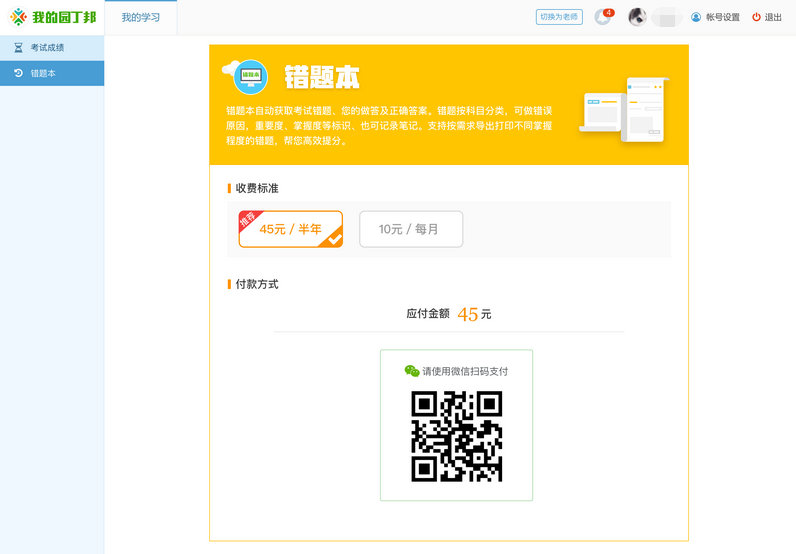Click the history icon beside 错题本
The height and width of the screenshot is (554, 796).
(x=18, y=73)
